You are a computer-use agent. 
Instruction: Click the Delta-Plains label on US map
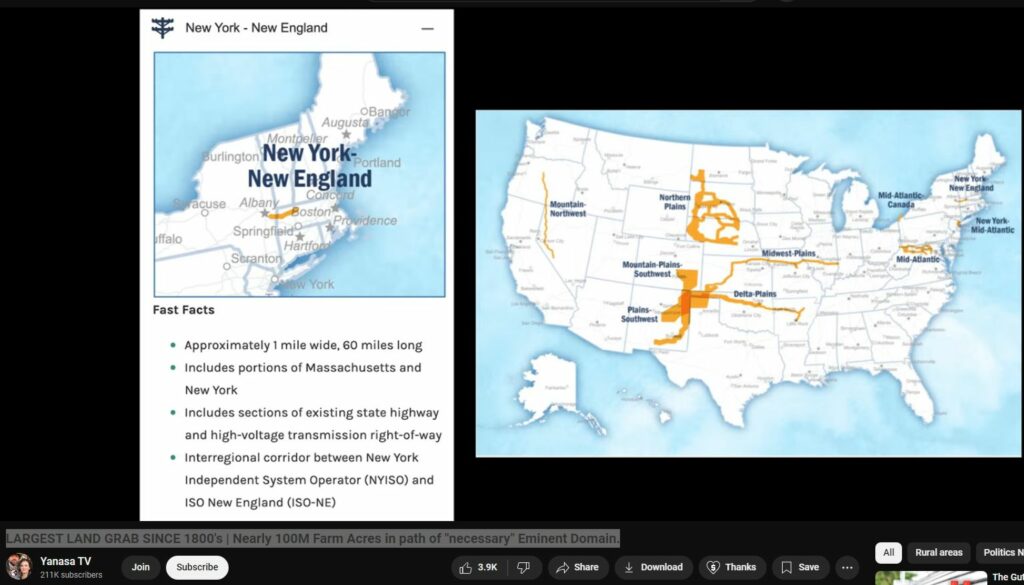click(x=755, y=294)
